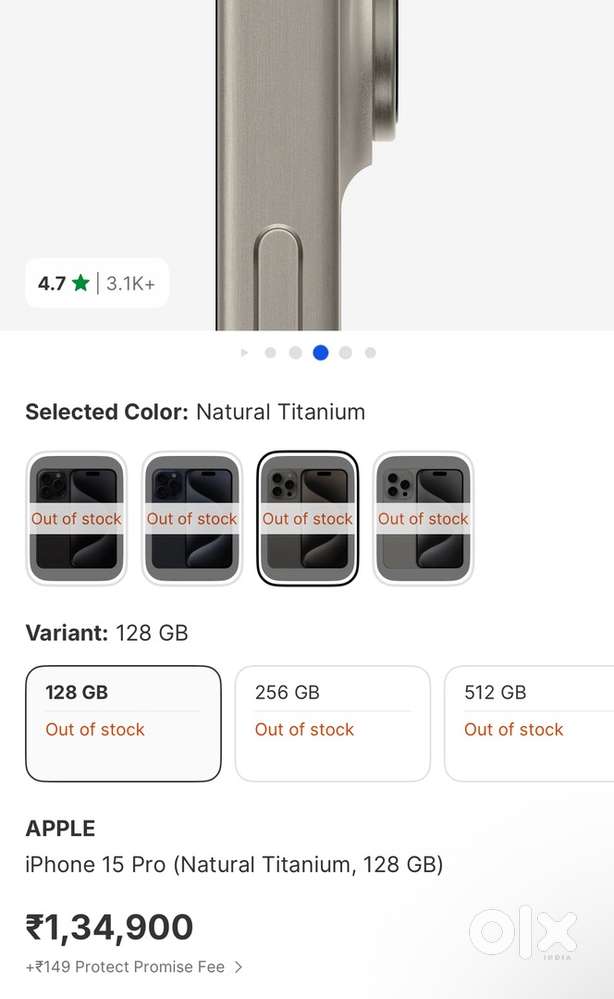Click the active blue carousel dot

click(x=320, y=353)
